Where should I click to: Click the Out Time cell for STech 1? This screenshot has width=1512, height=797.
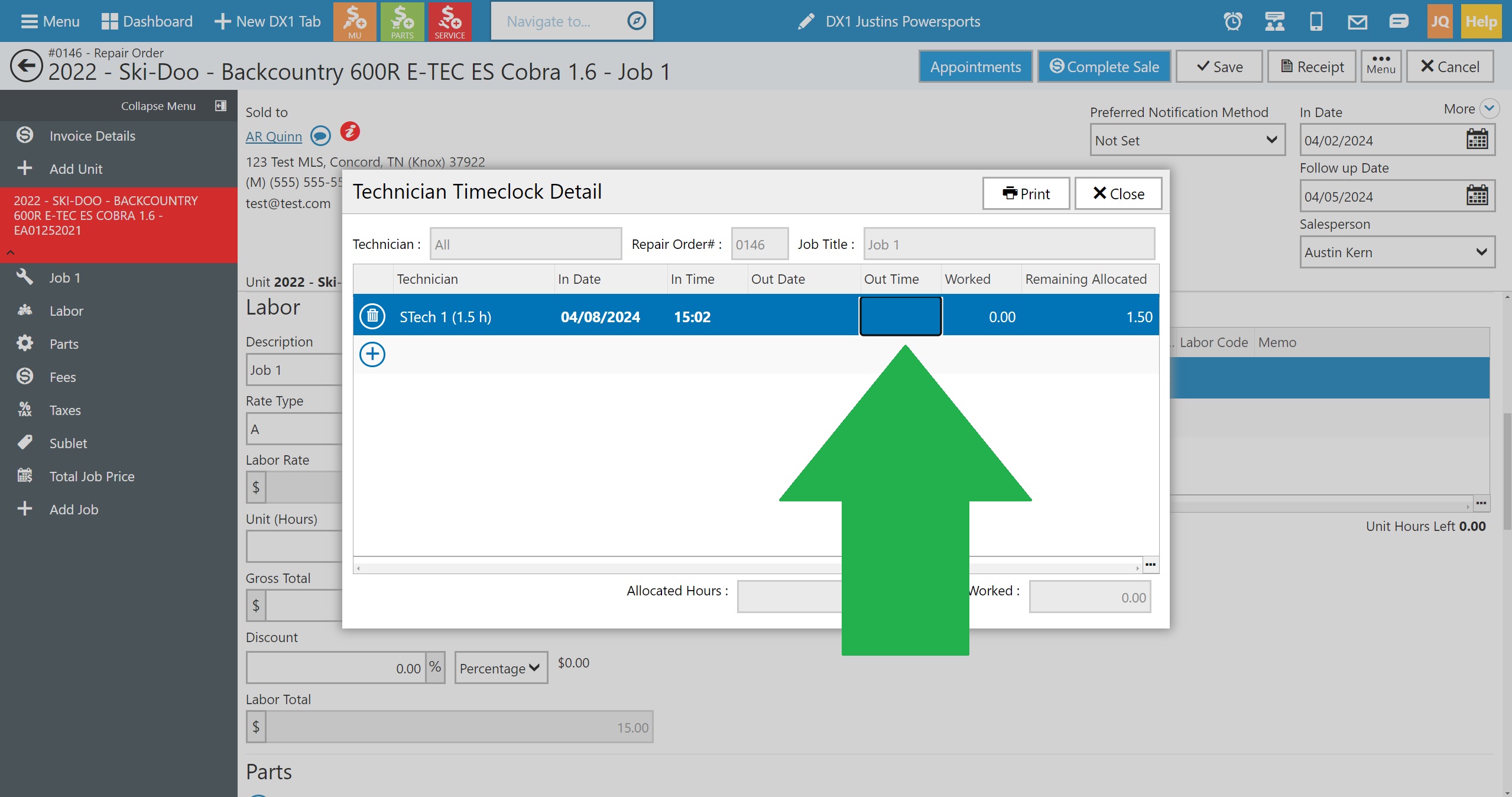click(900, 316)
